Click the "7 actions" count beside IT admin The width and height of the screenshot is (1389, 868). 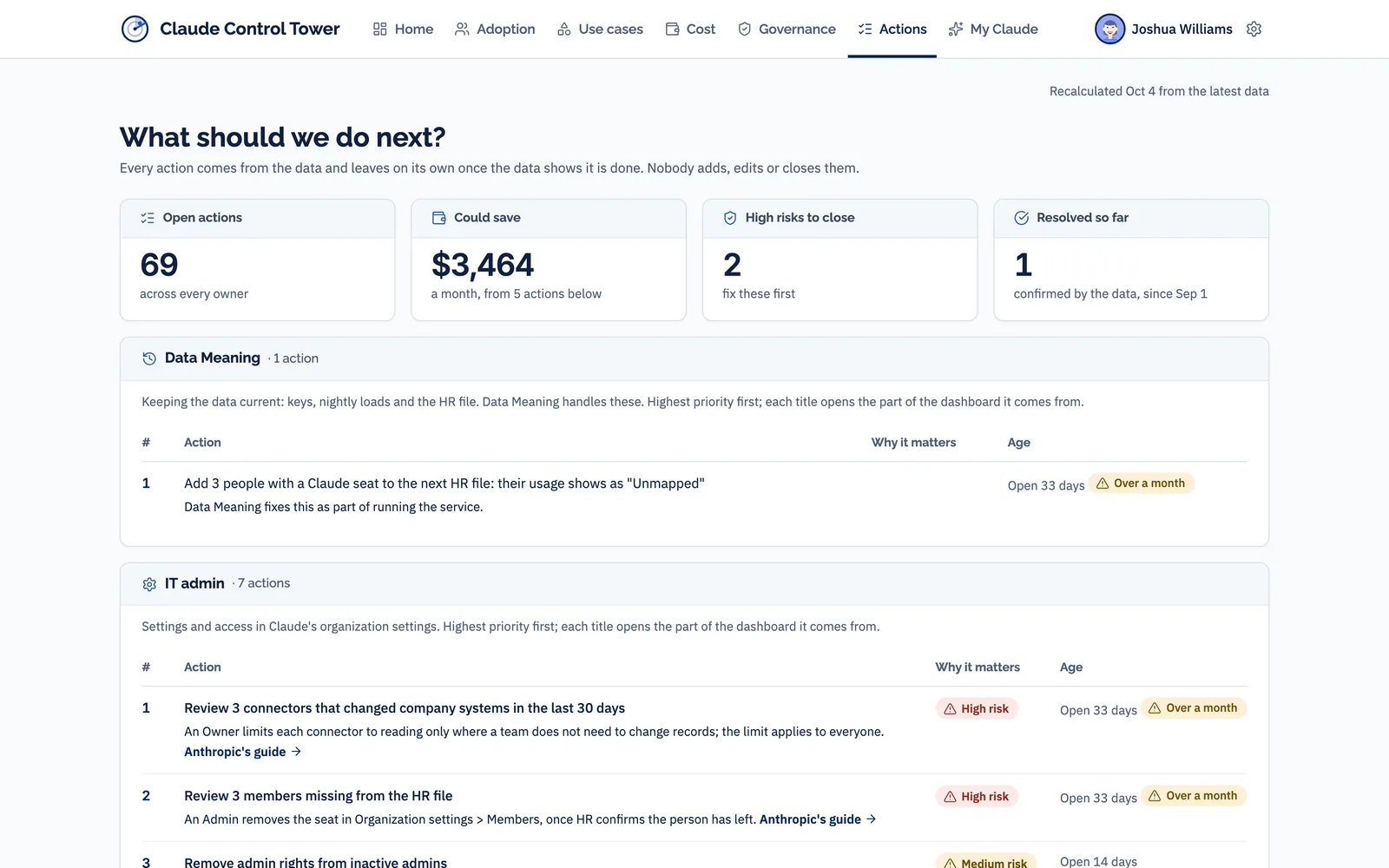[x=264, y=583]
